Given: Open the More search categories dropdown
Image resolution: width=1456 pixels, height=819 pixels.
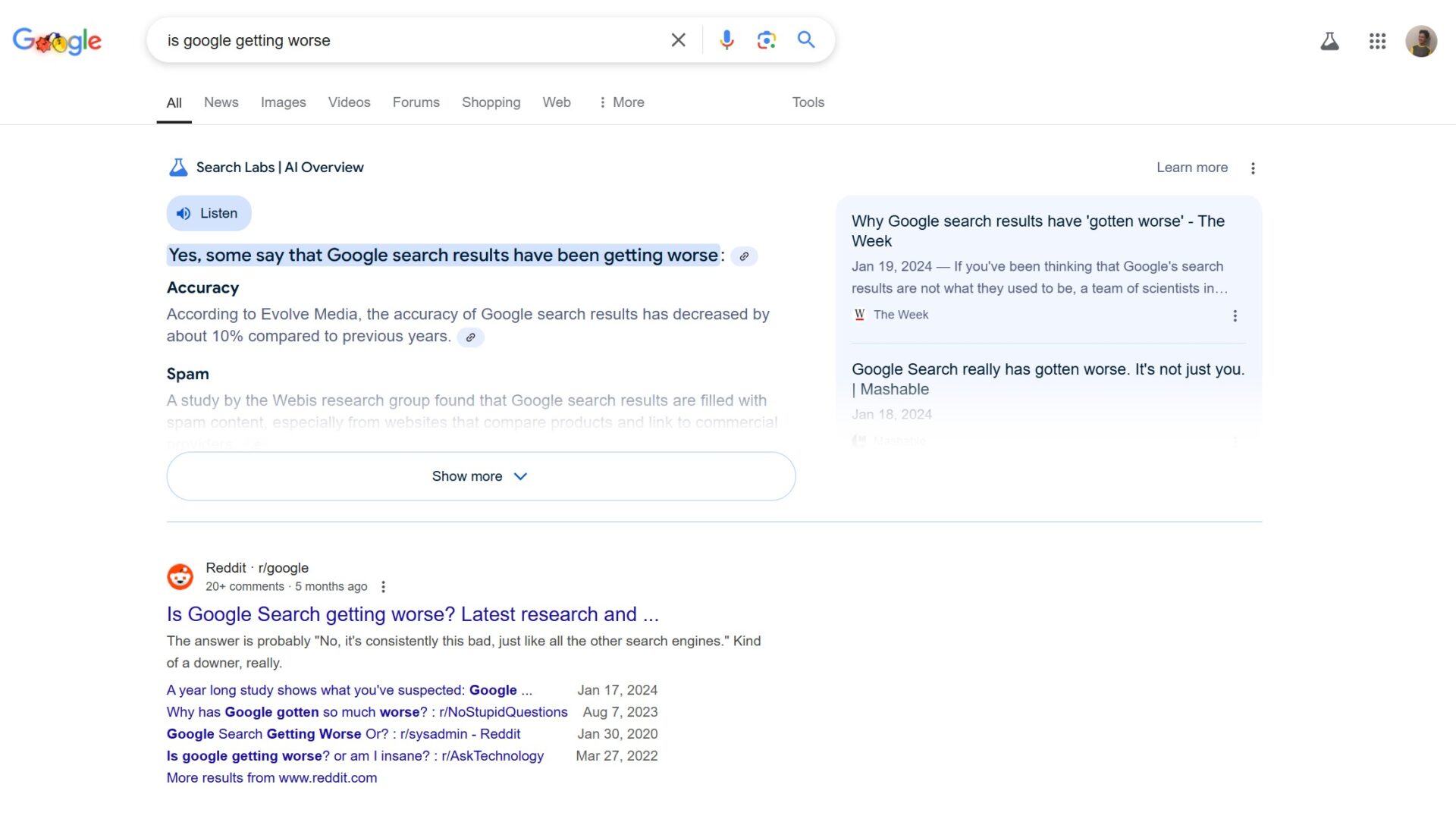Looking at the screenshot, I should (x=621, y=102).
